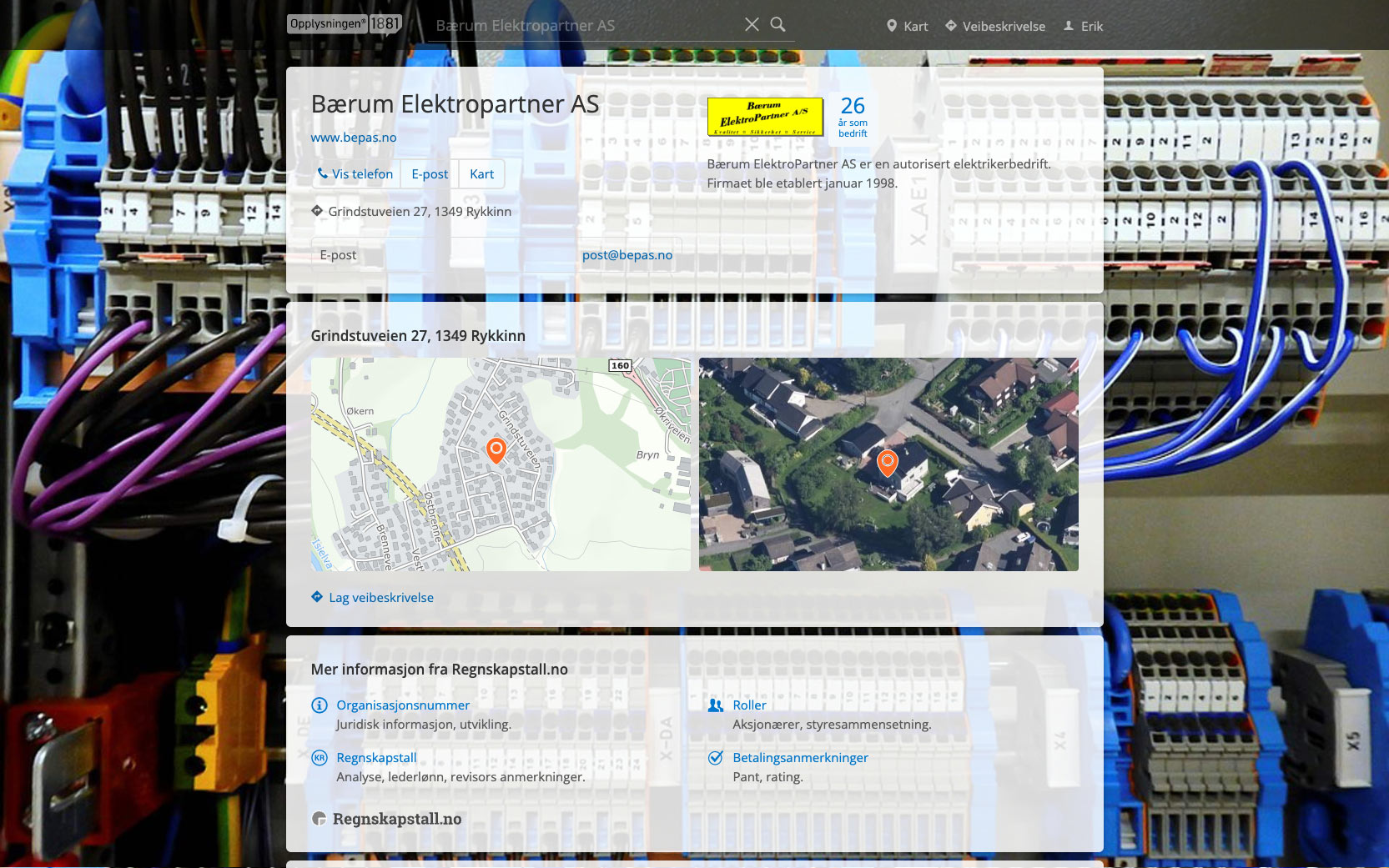Clear the search field with X icon
The width and height of the screenshot is (1389, 868).
tap(752, 25)
